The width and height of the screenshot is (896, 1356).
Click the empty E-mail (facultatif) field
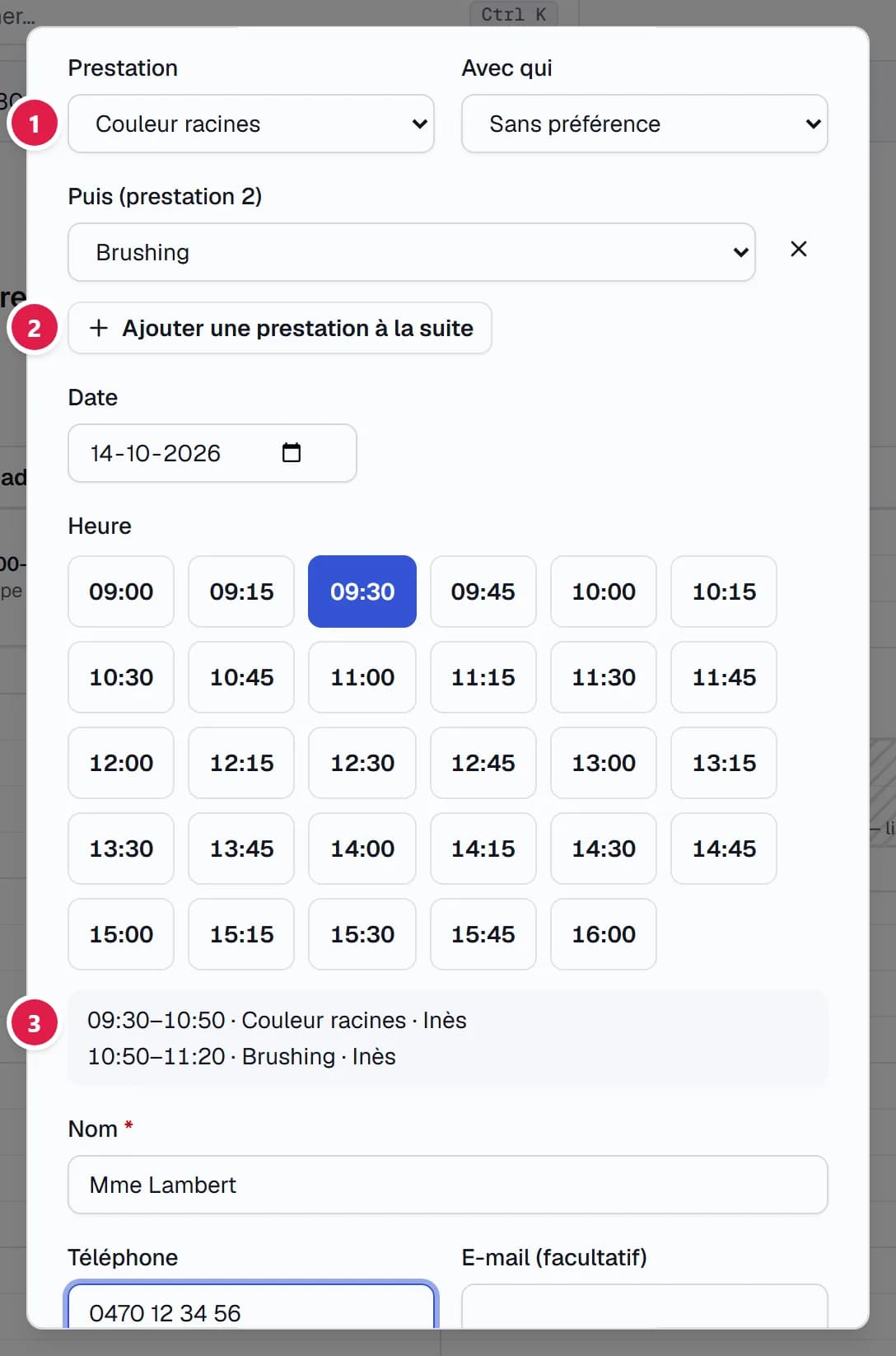click(x=645, y=1307)
